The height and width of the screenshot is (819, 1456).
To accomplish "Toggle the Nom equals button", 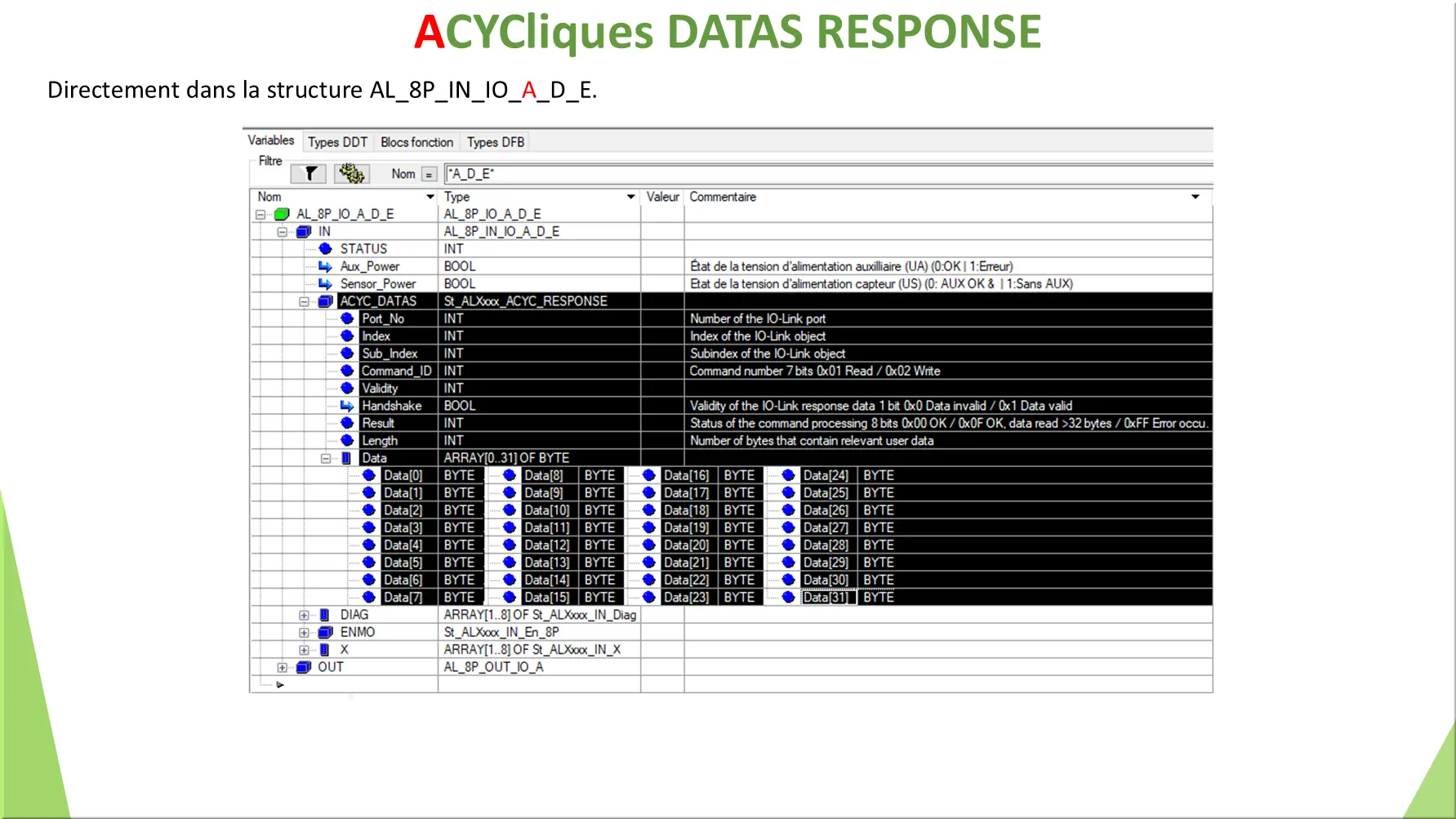I will (x=430, y=175).
